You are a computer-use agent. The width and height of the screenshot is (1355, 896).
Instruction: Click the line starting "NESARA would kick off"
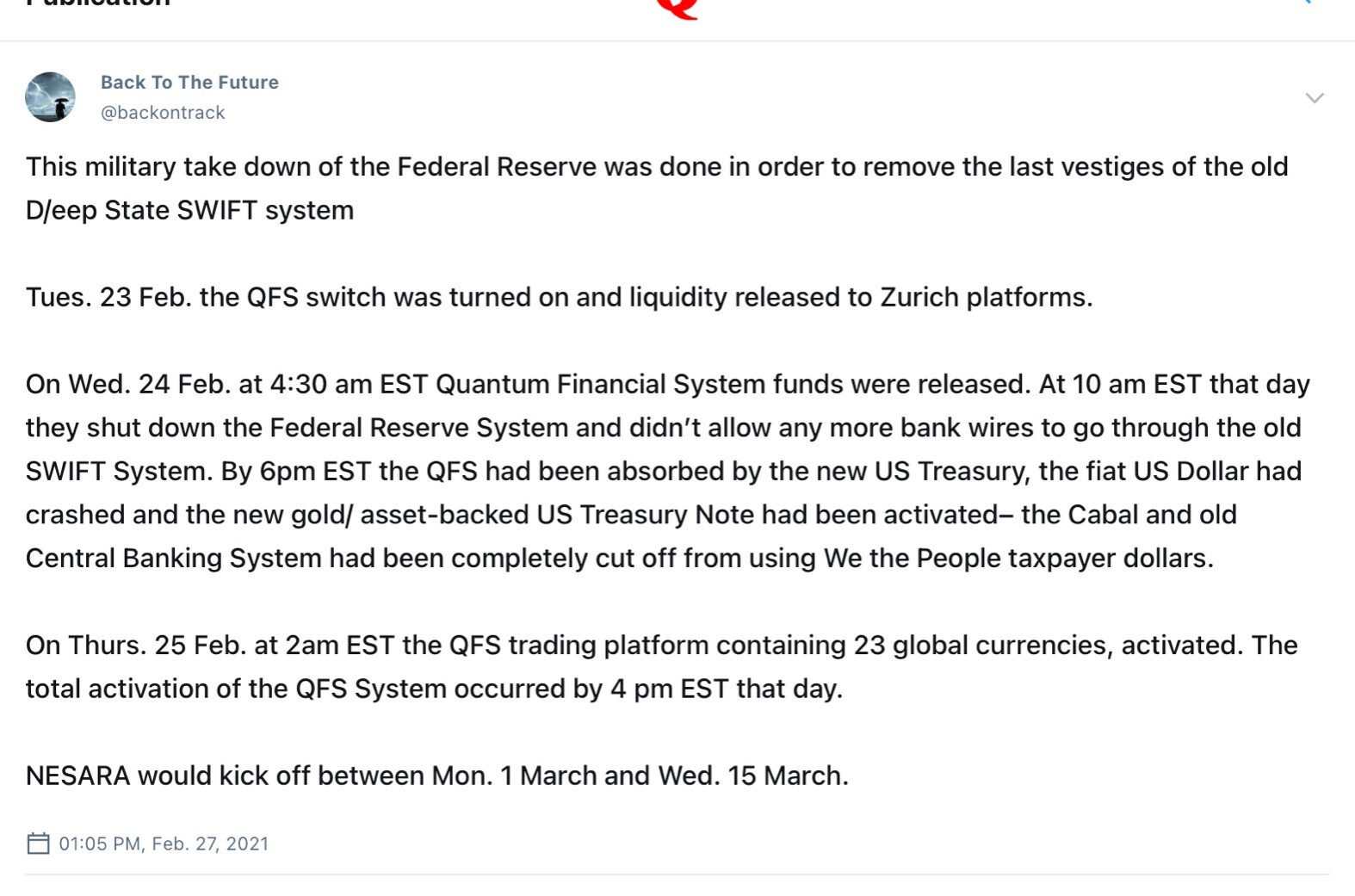click(x=436, y=776)
